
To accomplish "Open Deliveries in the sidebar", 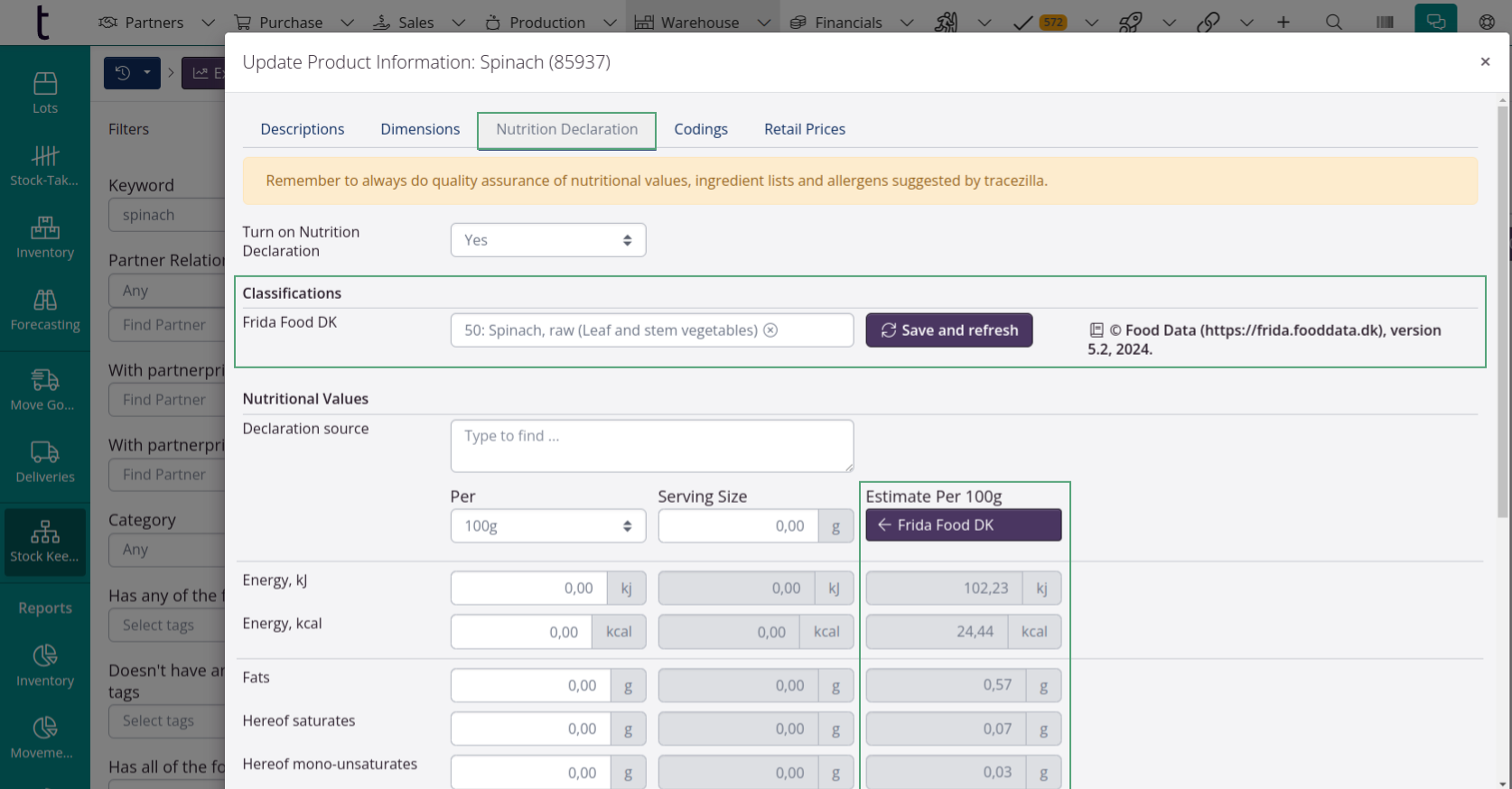I will click(44, 461).
